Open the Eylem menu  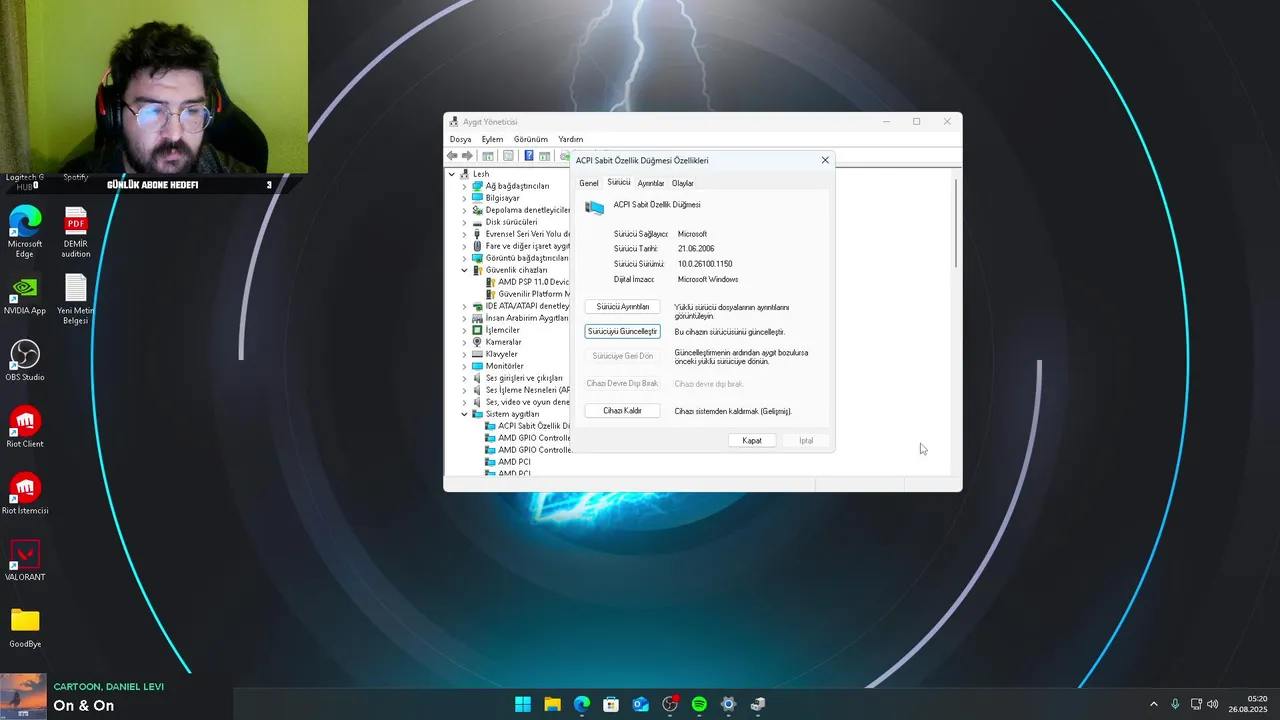coord(492,139)
